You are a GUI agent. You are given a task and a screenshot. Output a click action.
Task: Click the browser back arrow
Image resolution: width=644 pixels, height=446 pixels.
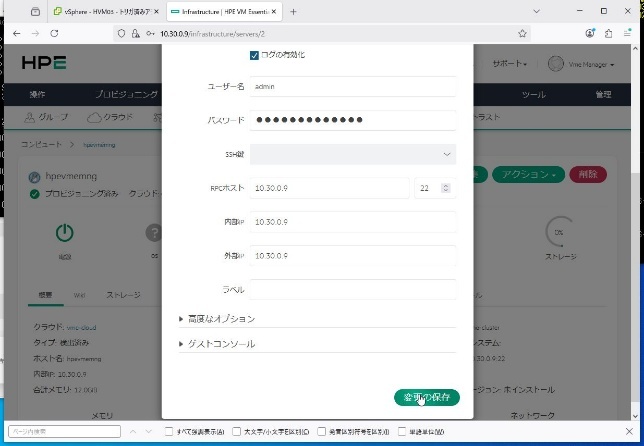point(17,33)
